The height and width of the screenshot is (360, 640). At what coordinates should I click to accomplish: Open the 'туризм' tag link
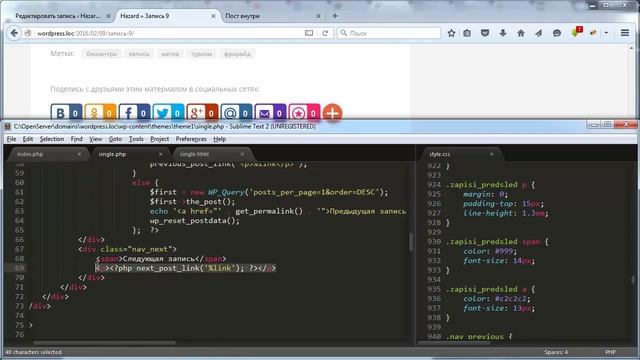point(202,54)
